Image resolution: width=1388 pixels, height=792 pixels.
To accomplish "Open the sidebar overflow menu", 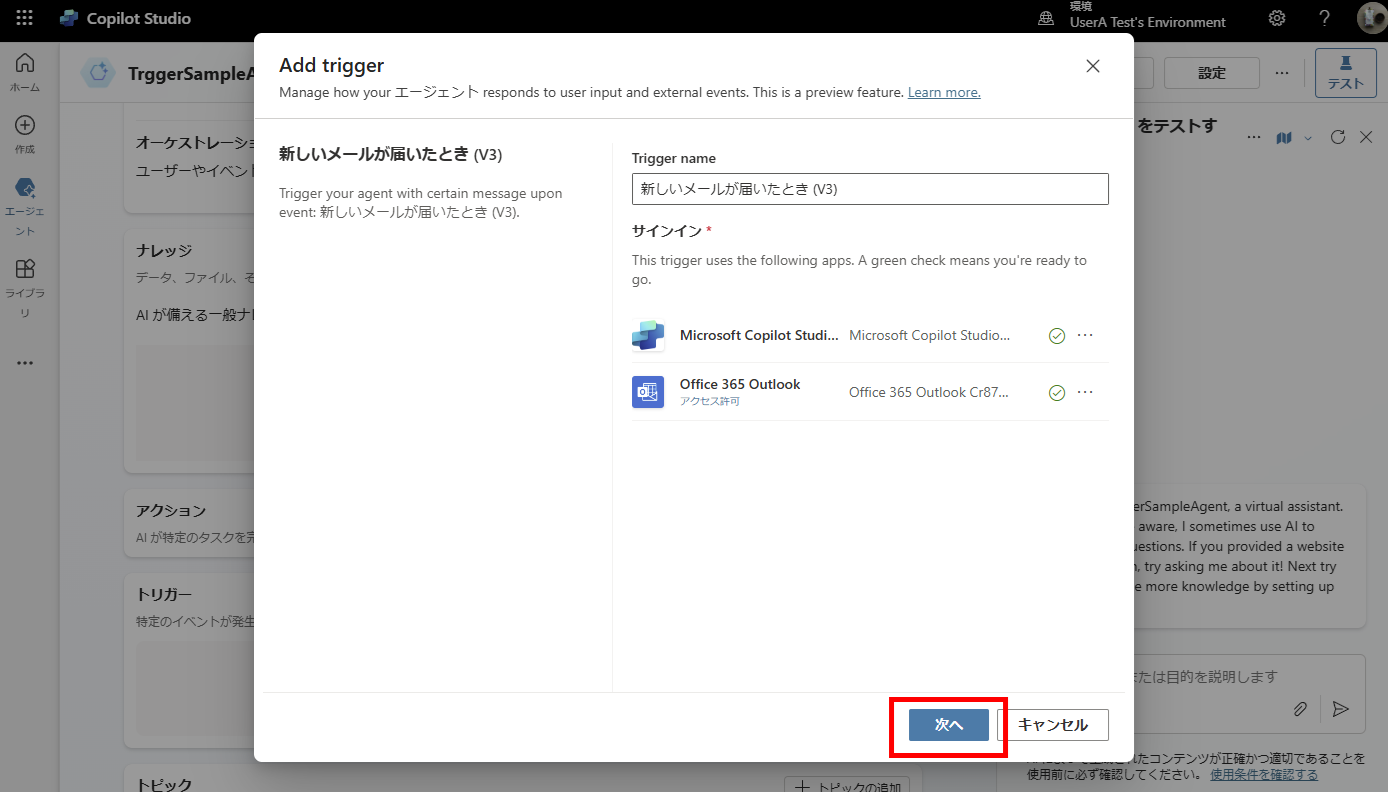I will pyautogui.click(x=25, y=362).
